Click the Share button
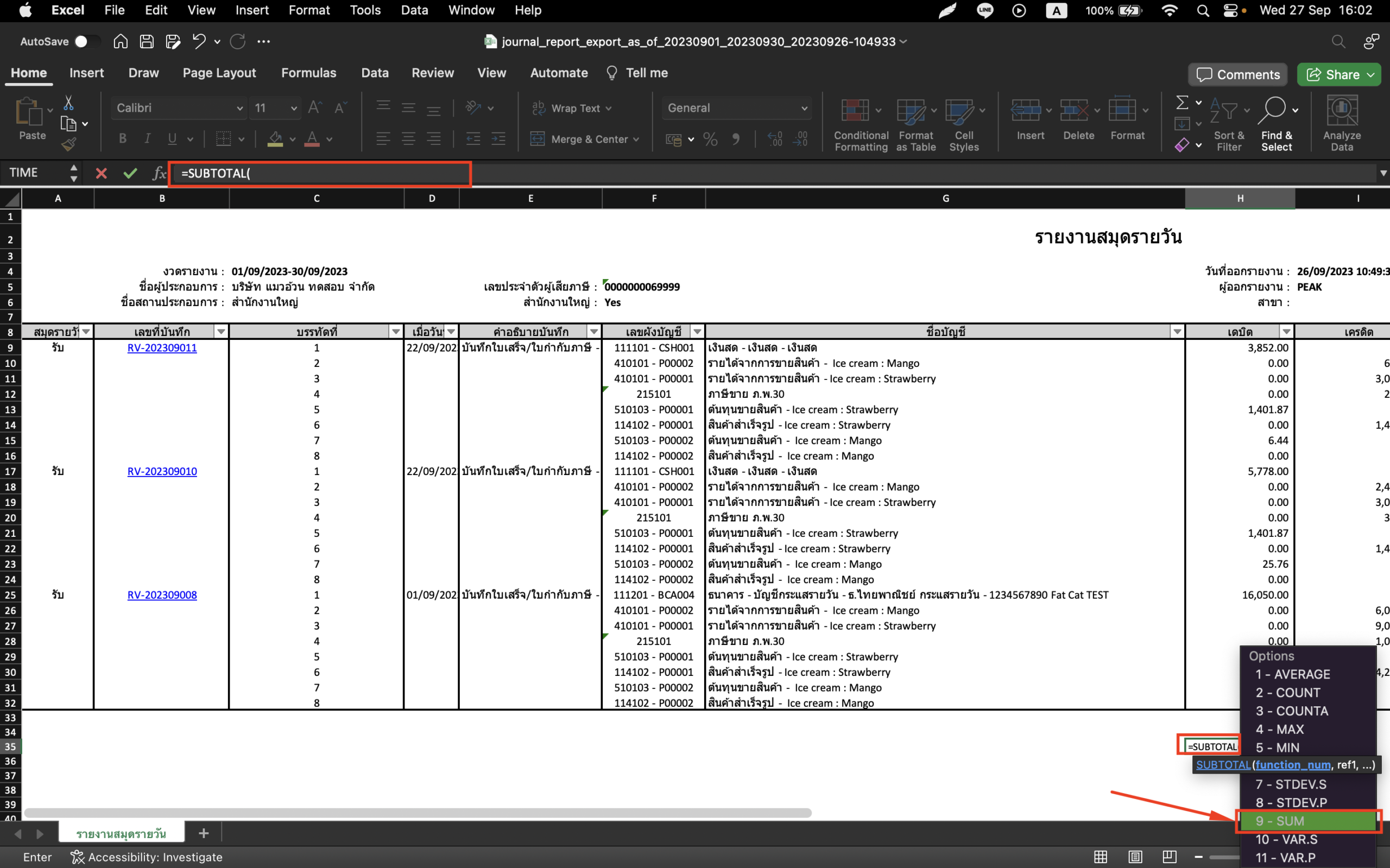Viewport: 1390px width, 868px height. click(1338, 74)
